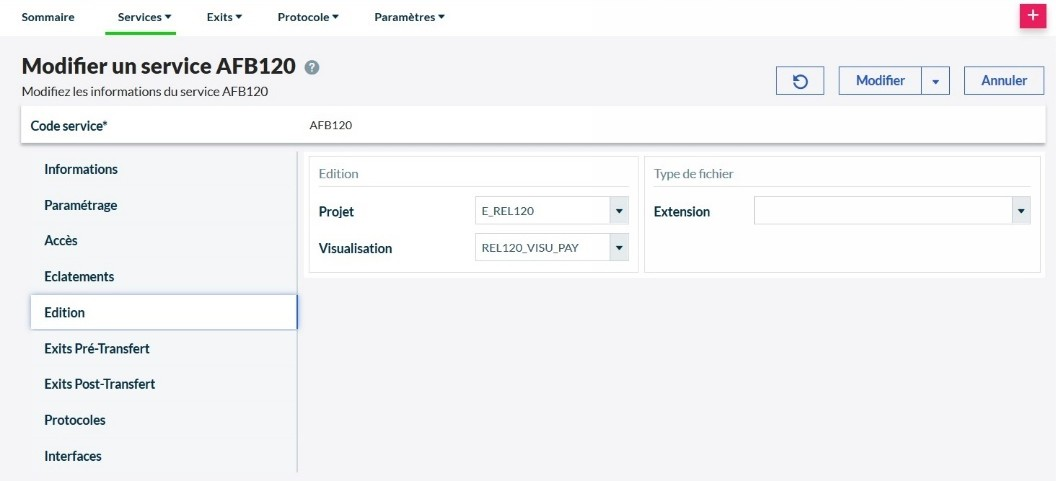
Task: Show the Eclatements section
Action: (79, 276)
